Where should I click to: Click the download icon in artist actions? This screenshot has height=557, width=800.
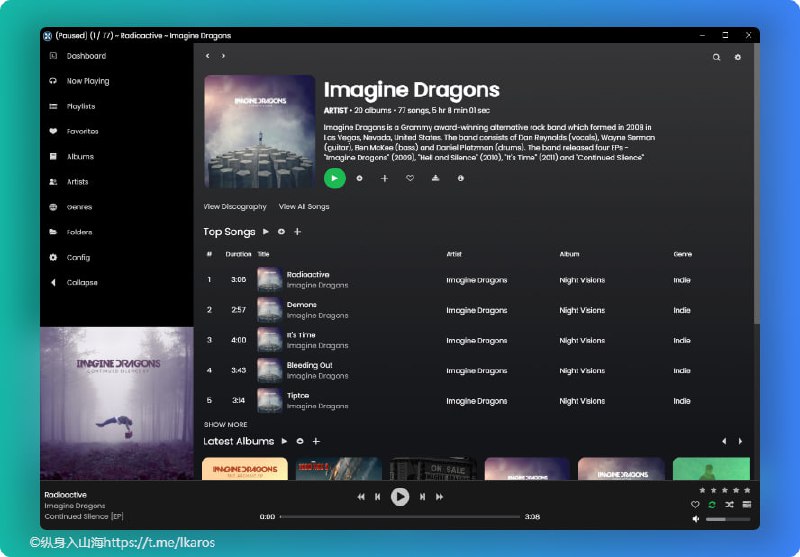click(x=435, y=178)
